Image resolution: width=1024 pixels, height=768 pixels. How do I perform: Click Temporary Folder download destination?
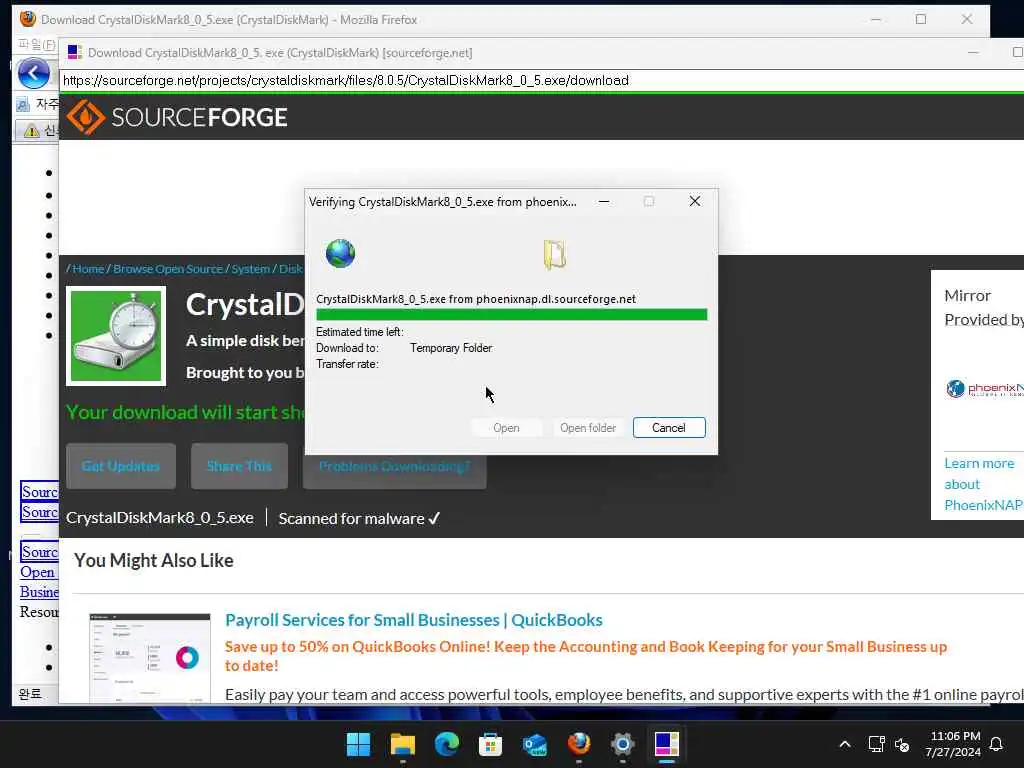tap(451, 348)
